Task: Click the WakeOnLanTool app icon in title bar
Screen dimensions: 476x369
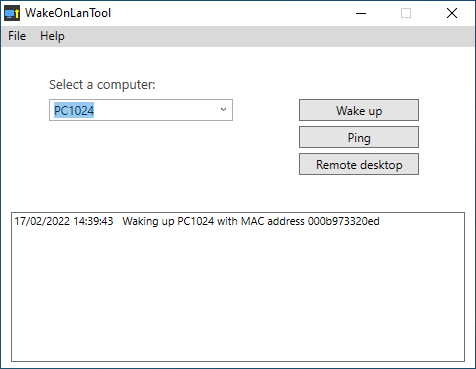Action: [12, 13]
